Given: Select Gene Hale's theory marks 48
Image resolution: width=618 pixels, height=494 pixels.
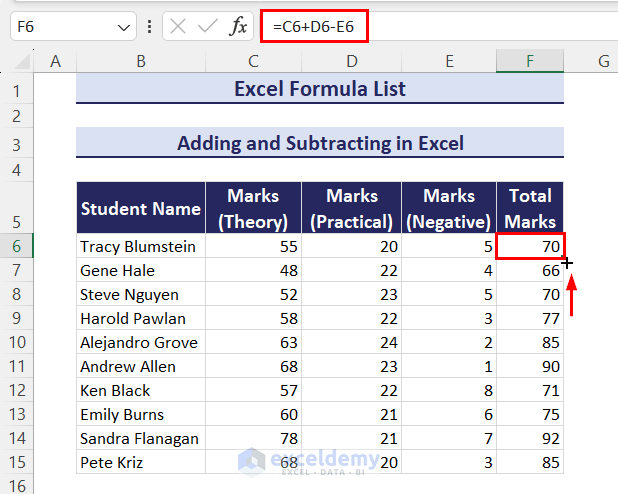Looking at the screenshot, I should [253, 270].
